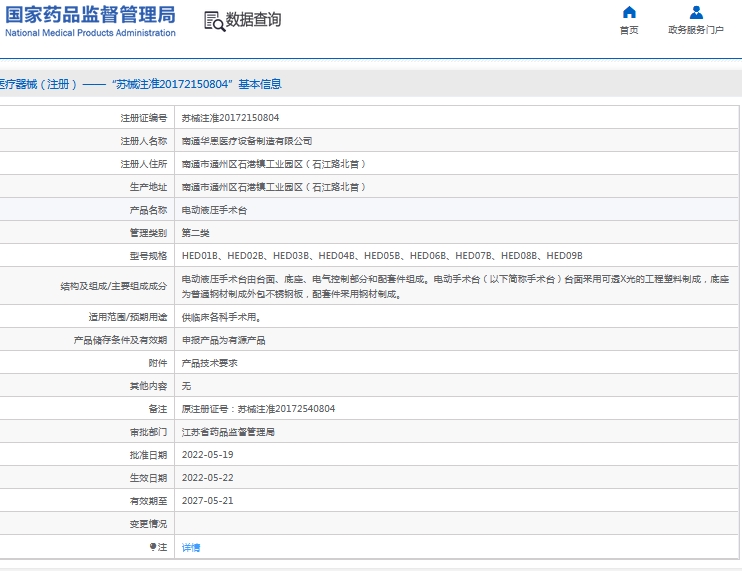Select original registration 苏械注准20172540804 remark
This screenshot has height=571, width=742.
point(258,409)
